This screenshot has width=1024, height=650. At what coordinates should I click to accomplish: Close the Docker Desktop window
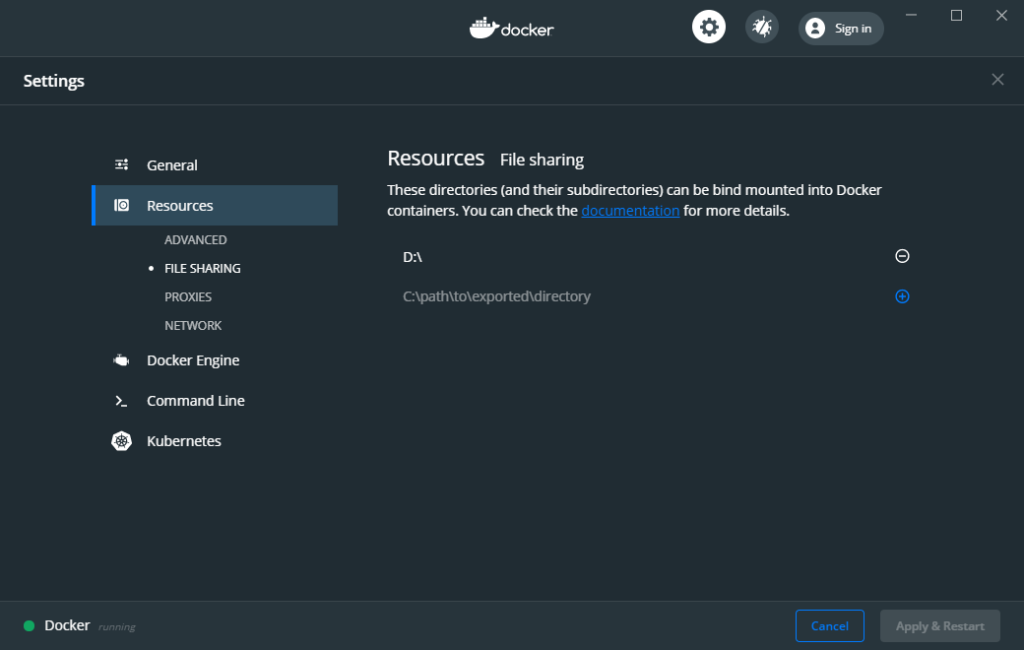[x=1001, y=15]
